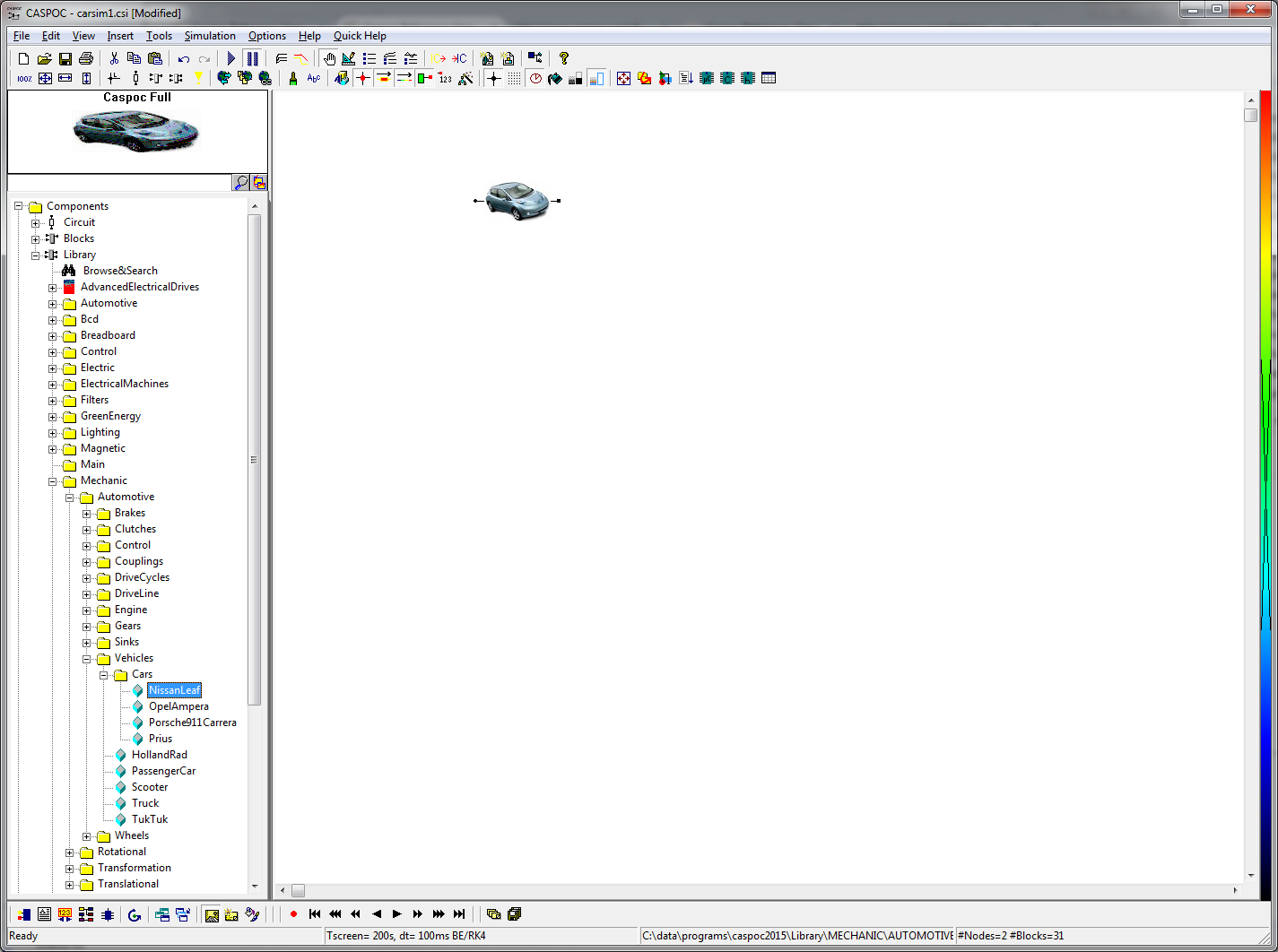This screenshot has width=1278, height=952.
Task: Expand the Circuit tree node
Action: (35, 222)
